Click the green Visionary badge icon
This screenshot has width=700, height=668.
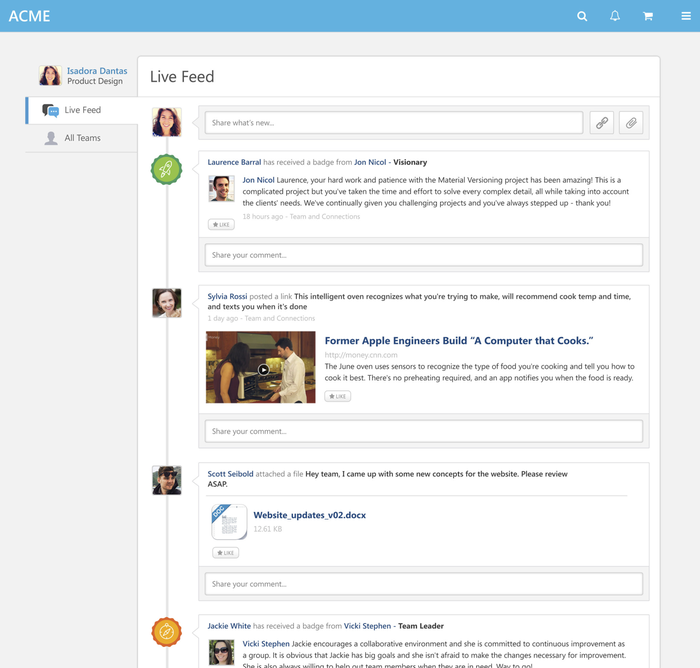point(166,170)
